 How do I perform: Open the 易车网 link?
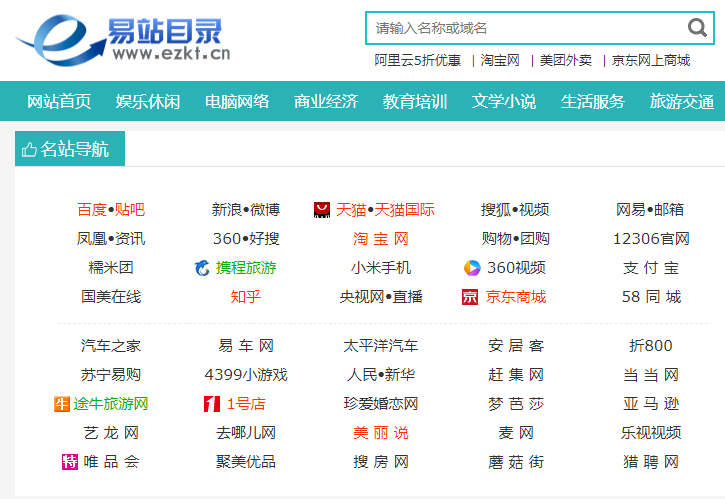pos(246,346)
